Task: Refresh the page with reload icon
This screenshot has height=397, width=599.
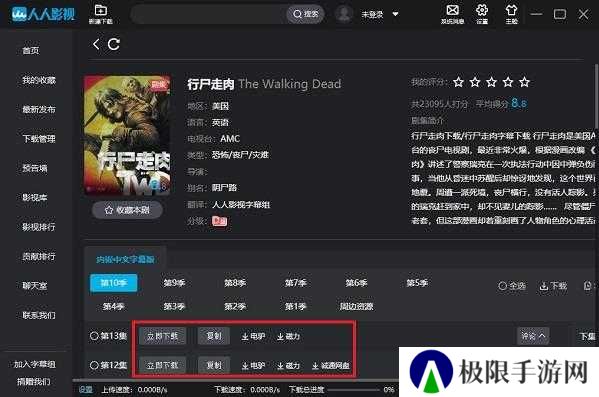Action: (113, 44)
